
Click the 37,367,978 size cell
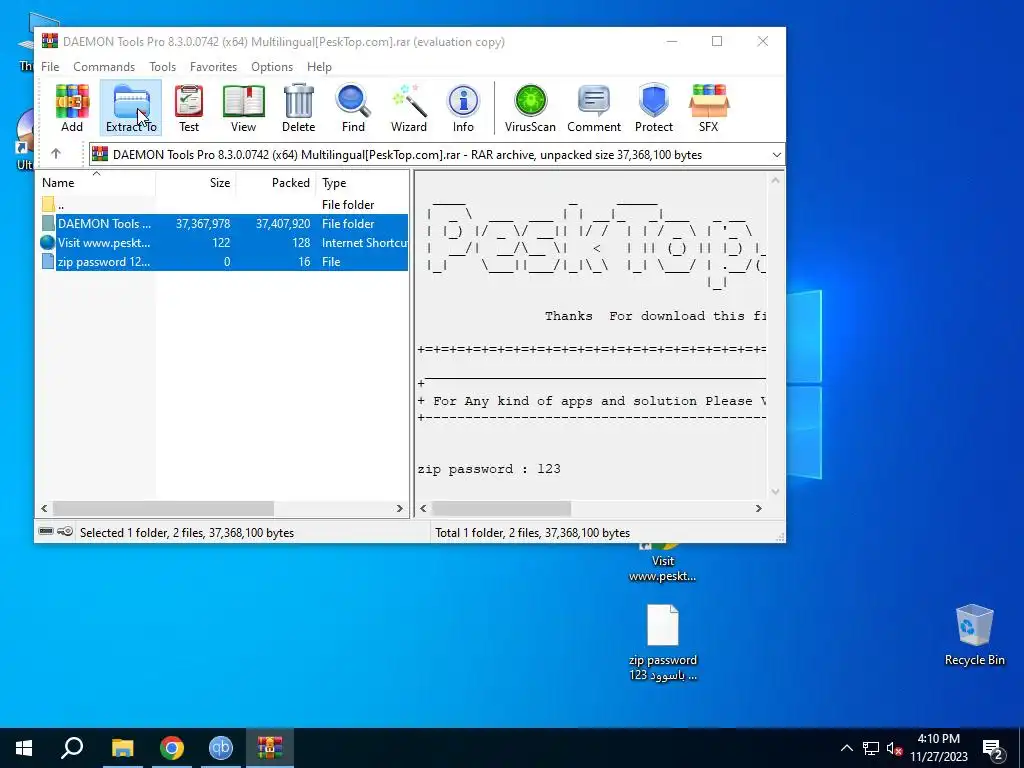point(202,223)
